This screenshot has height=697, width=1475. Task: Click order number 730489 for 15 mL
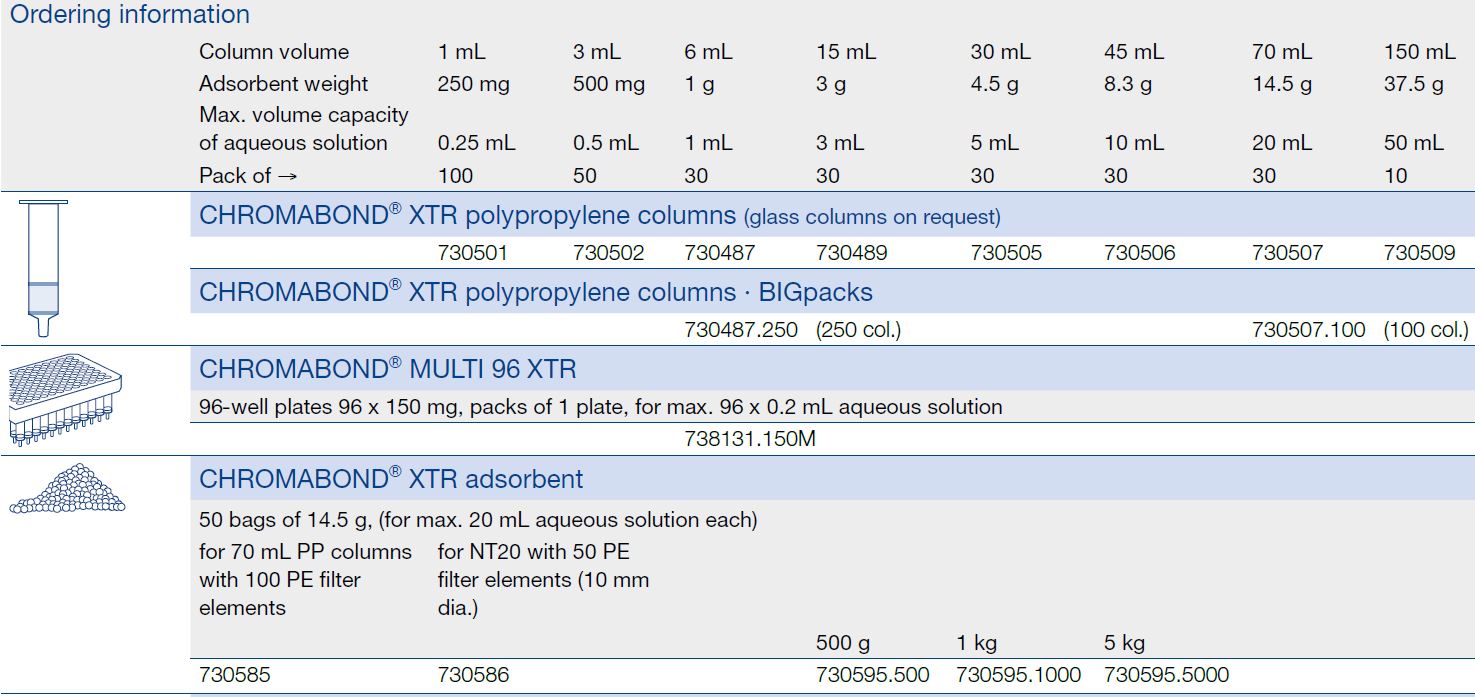852,253
